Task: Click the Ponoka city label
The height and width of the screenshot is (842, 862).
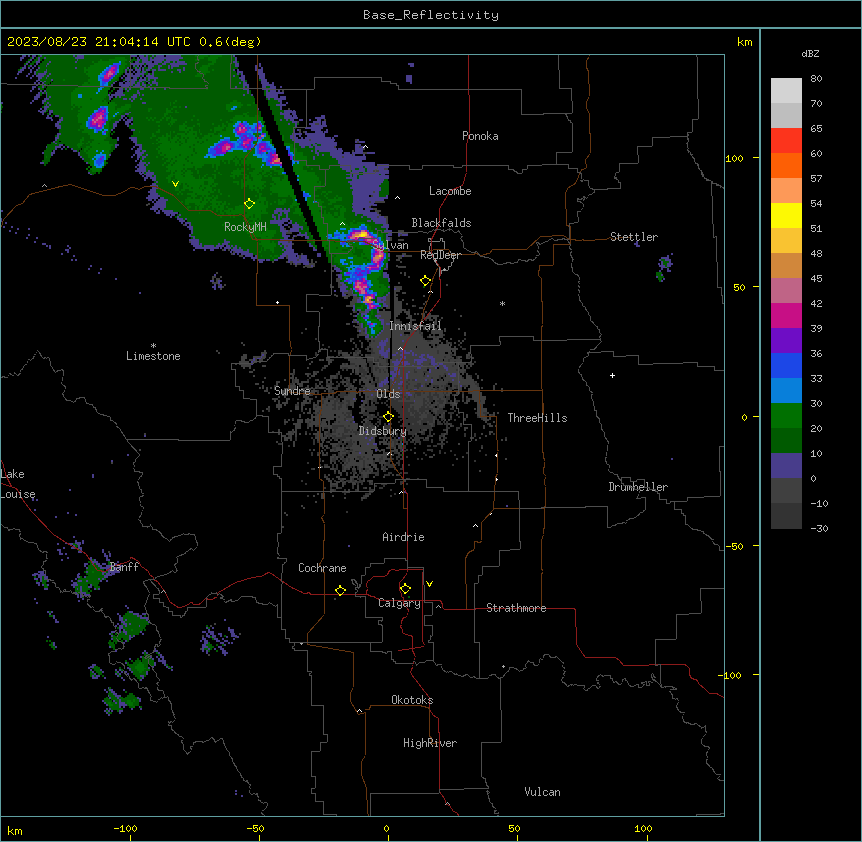Action: 480,136
